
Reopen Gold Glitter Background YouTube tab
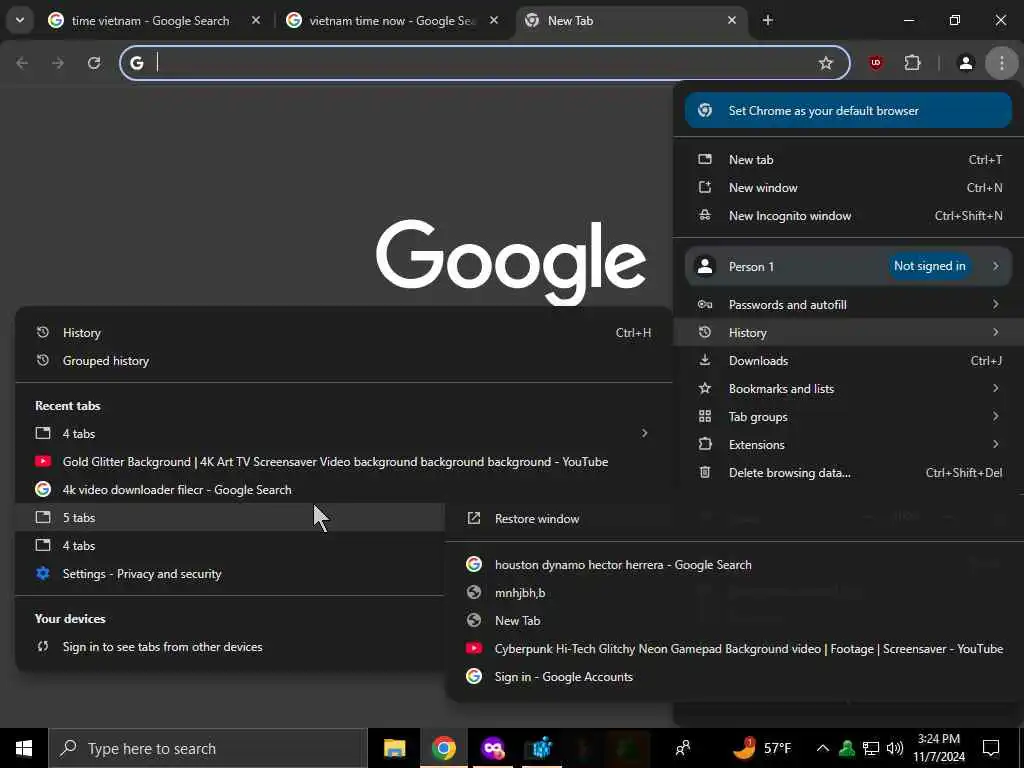pyautogui.click(x=344, y=462)
